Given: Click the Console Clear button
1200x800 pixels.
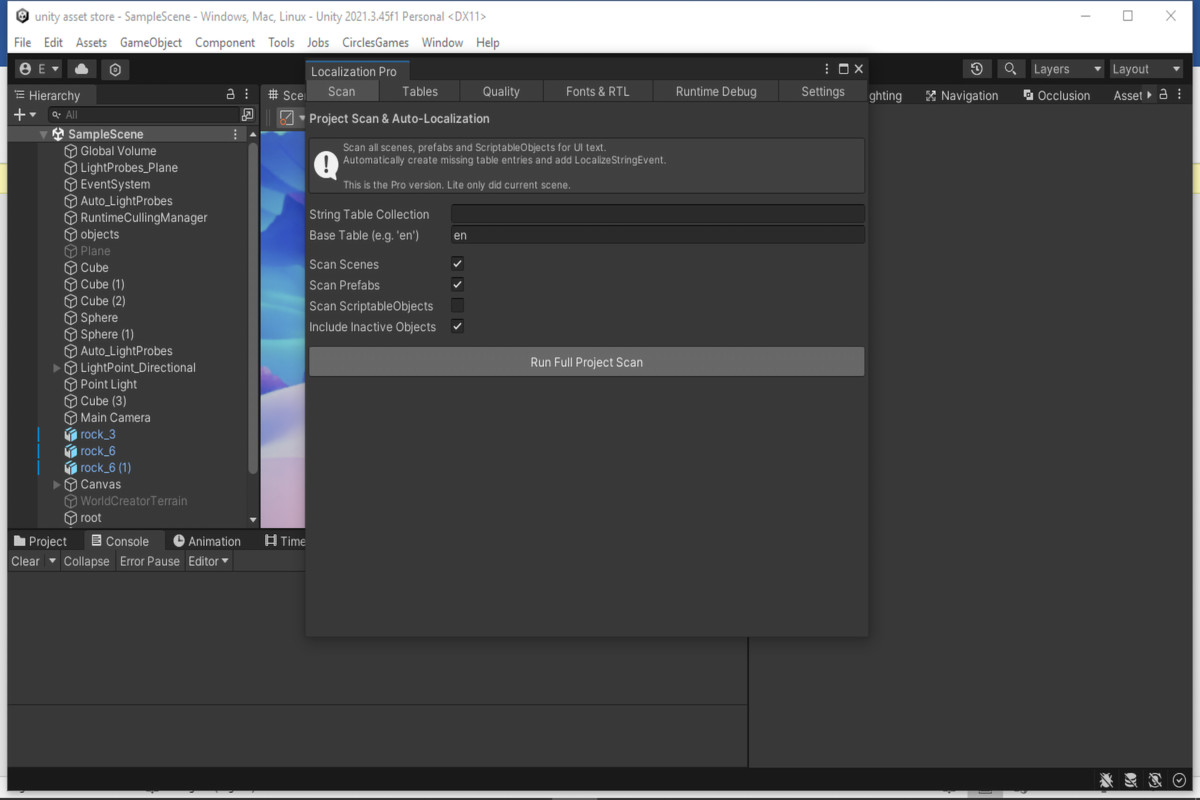Looking at the screenshot, I should click(25, 561).
